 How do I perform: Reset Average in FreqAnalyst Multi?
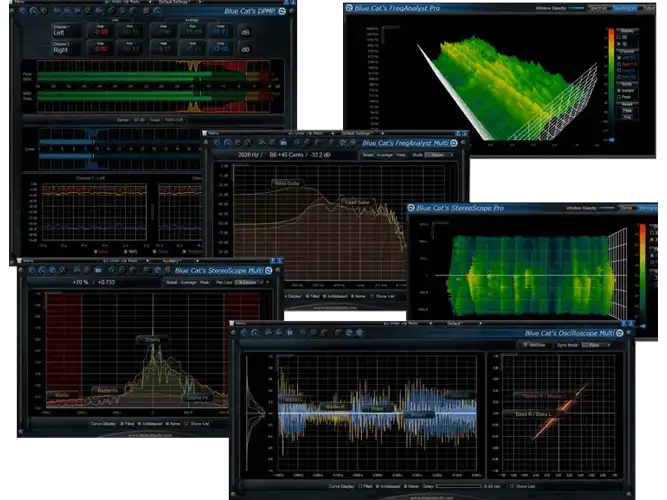click(x=385, y=155)
